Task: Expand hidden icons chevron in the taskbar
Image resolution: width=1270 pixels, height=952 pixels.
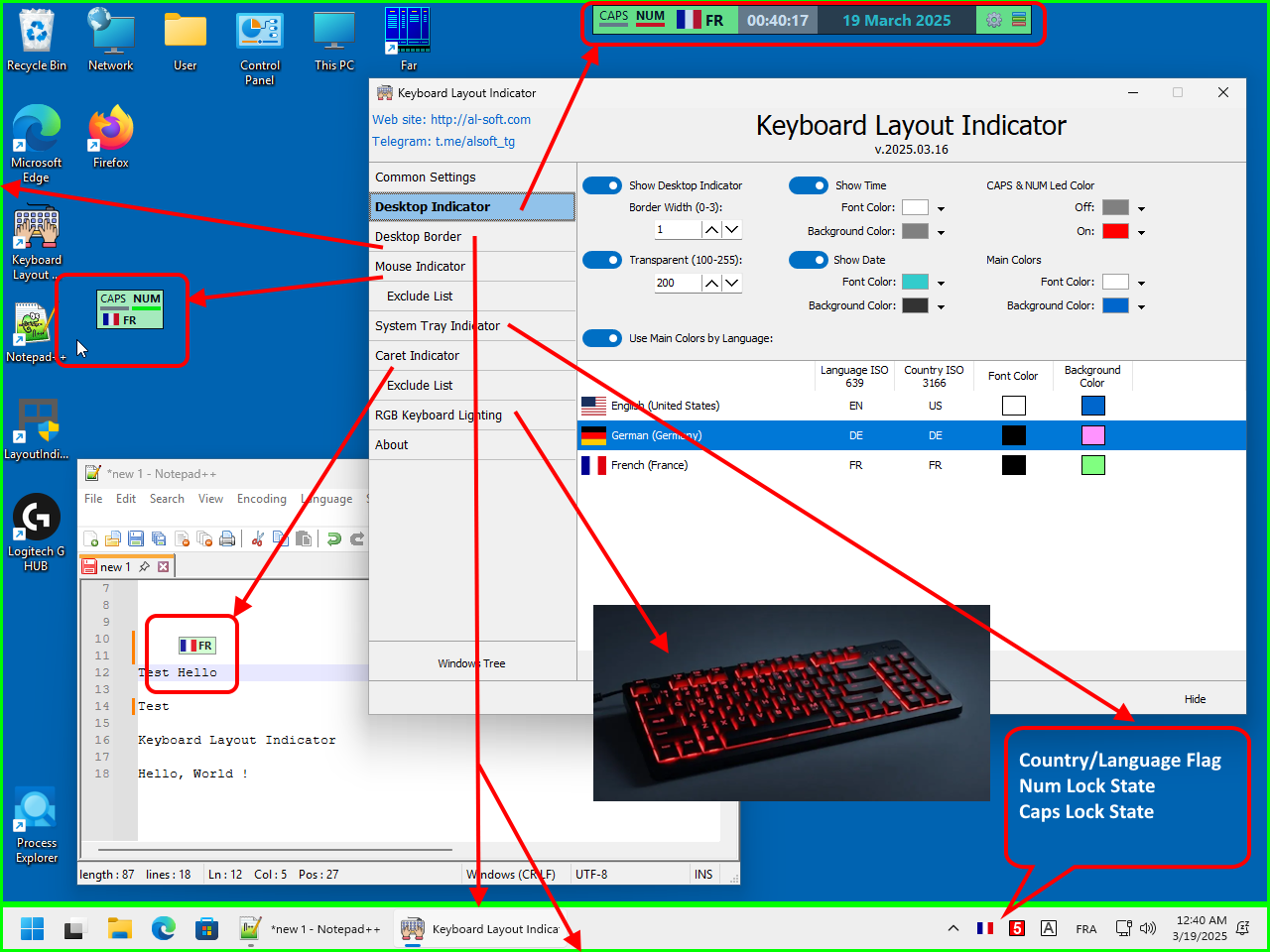Action: coord(952,928)
